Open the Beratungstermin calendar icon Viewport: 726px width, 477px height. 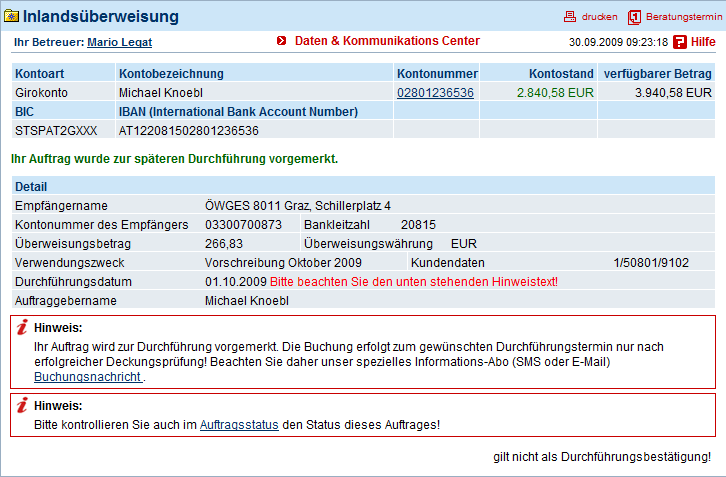634,17
